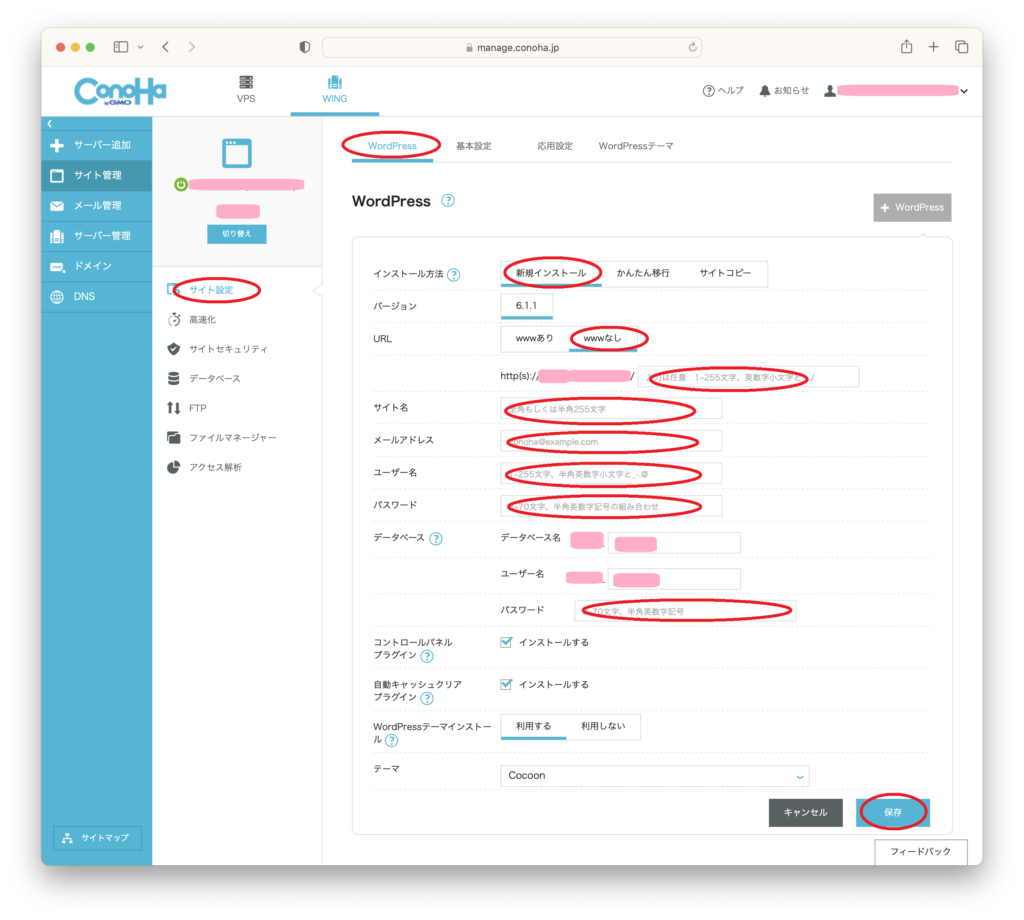Open the help question mark icon in header
Image resolution: width=1024 pixels, height=920 pixels.
pos(708,91)
